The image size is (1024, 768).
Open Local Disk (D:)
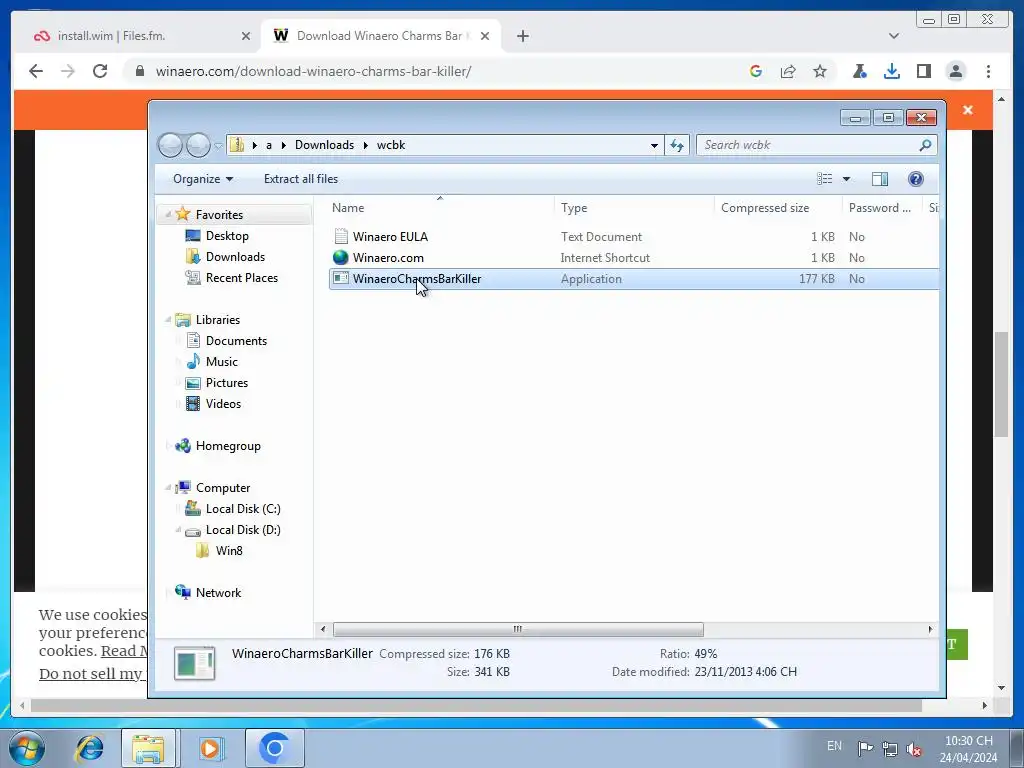click(x=243, y=530)
